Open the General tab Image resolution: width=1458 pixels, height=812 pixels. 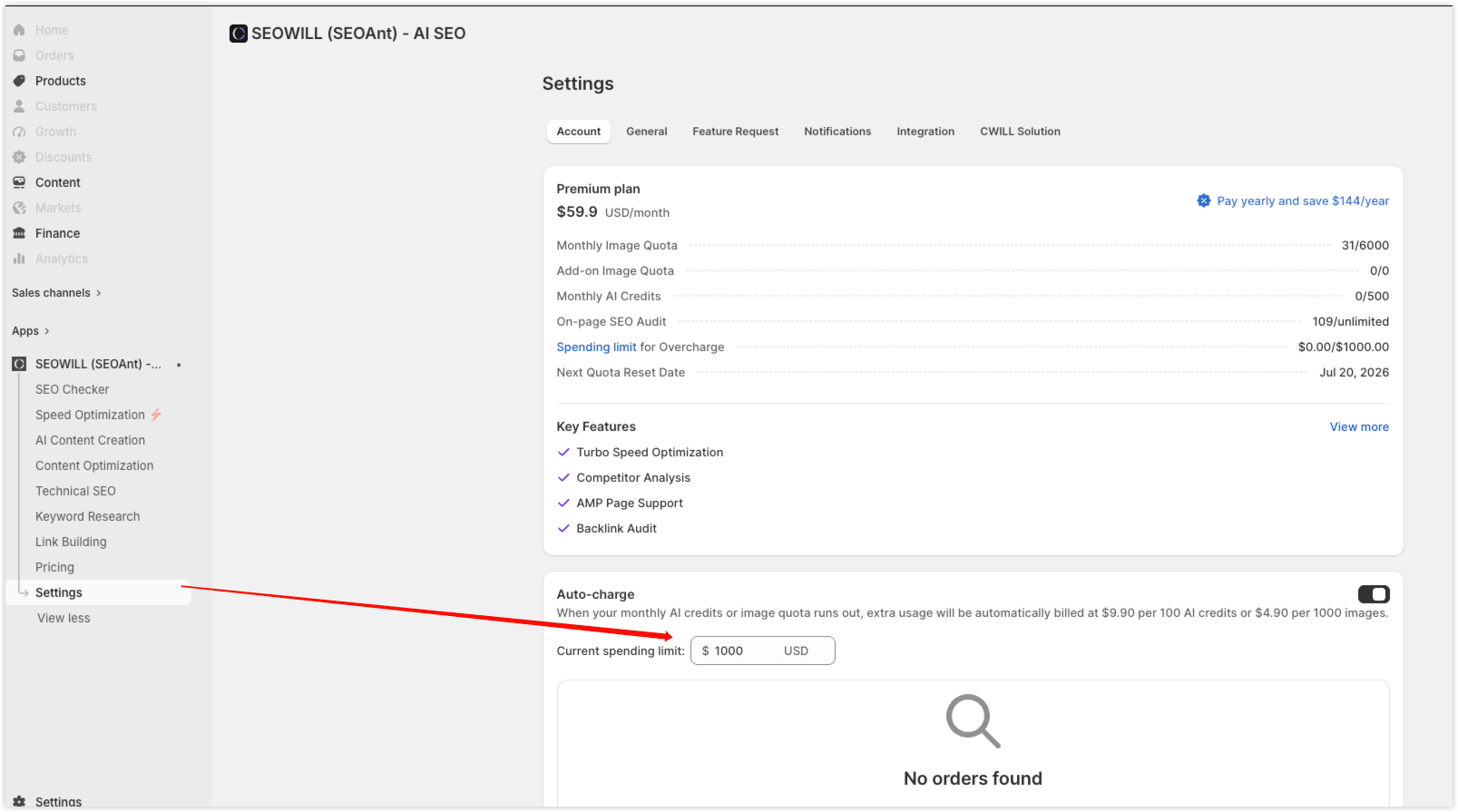(x=647, y=132)
